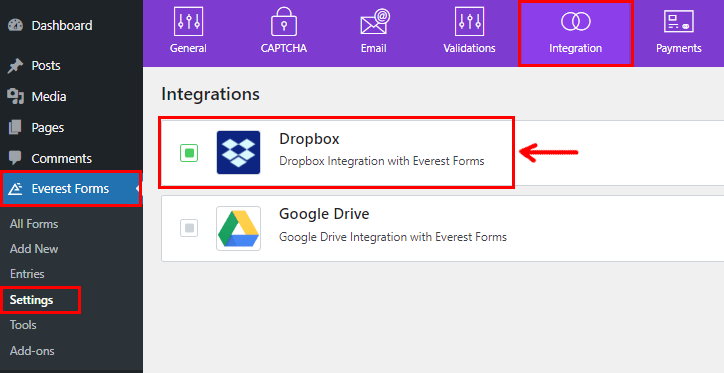Open All Forms submenu link
The width and height of the screenshot is (724, 373).
tap(34, 224)
